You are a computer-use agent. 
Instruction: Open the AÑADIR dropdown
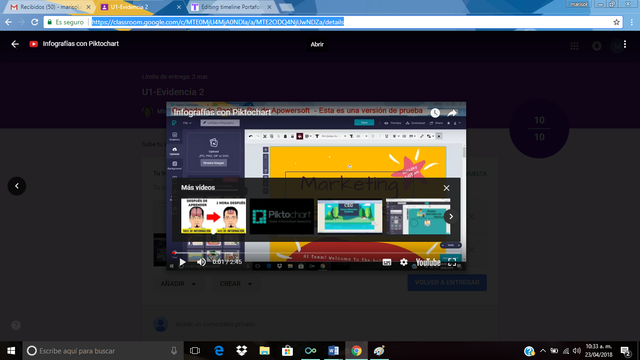coord(178,283)
